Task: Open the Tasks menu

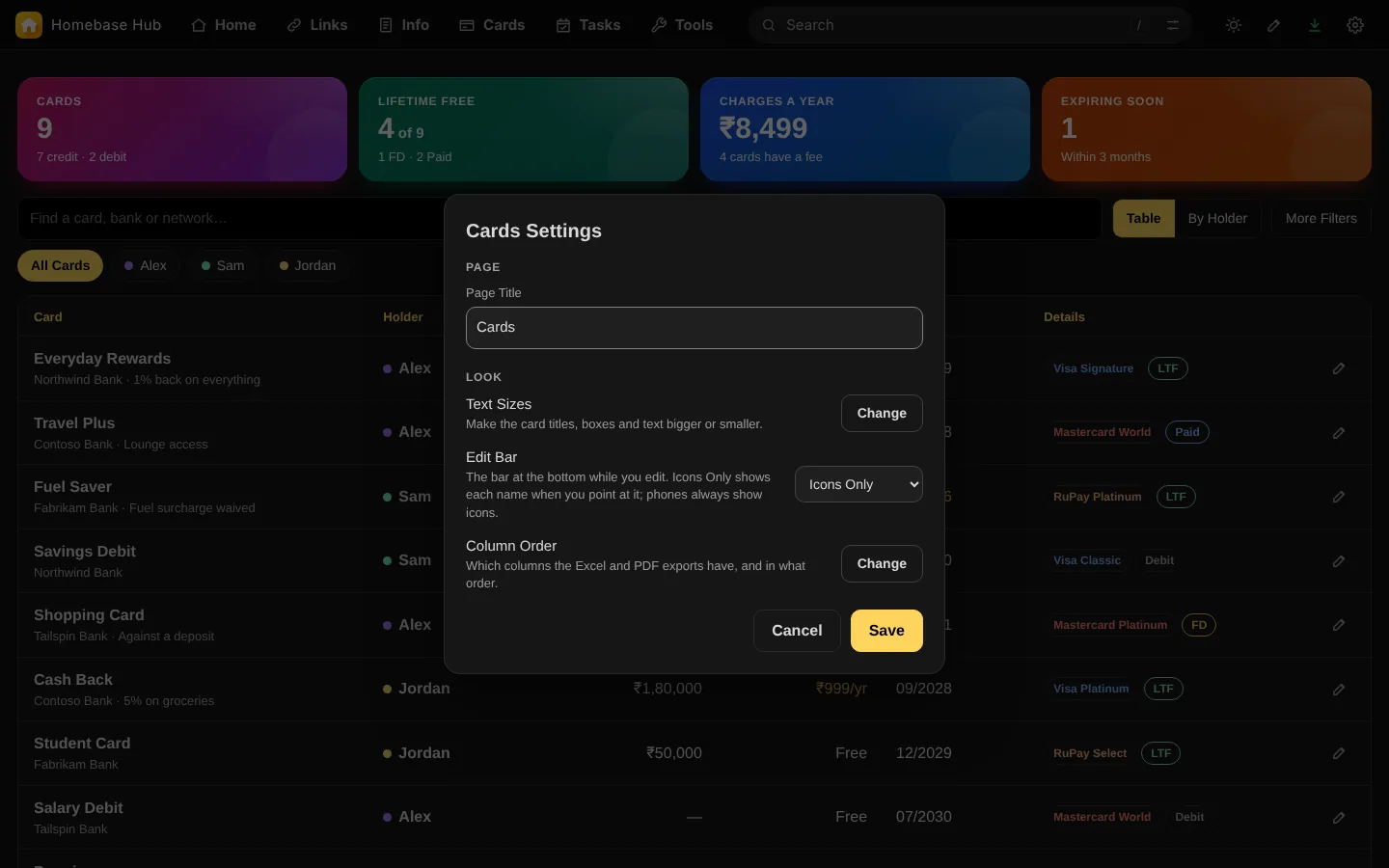Action: tap(588, 25)
